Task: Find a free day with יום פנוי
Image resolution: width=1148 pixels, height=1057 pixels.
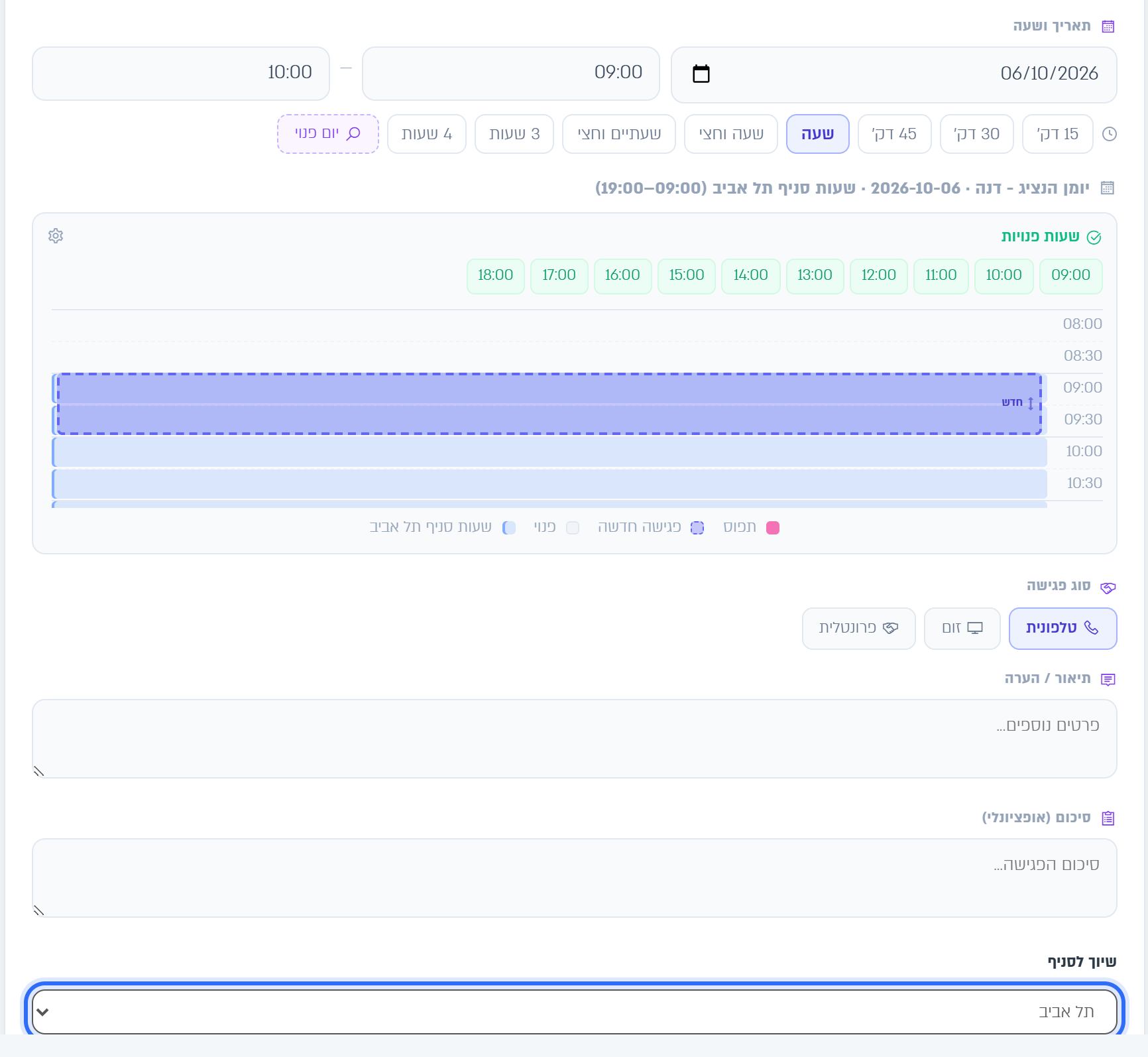Action: coord(328,134)
